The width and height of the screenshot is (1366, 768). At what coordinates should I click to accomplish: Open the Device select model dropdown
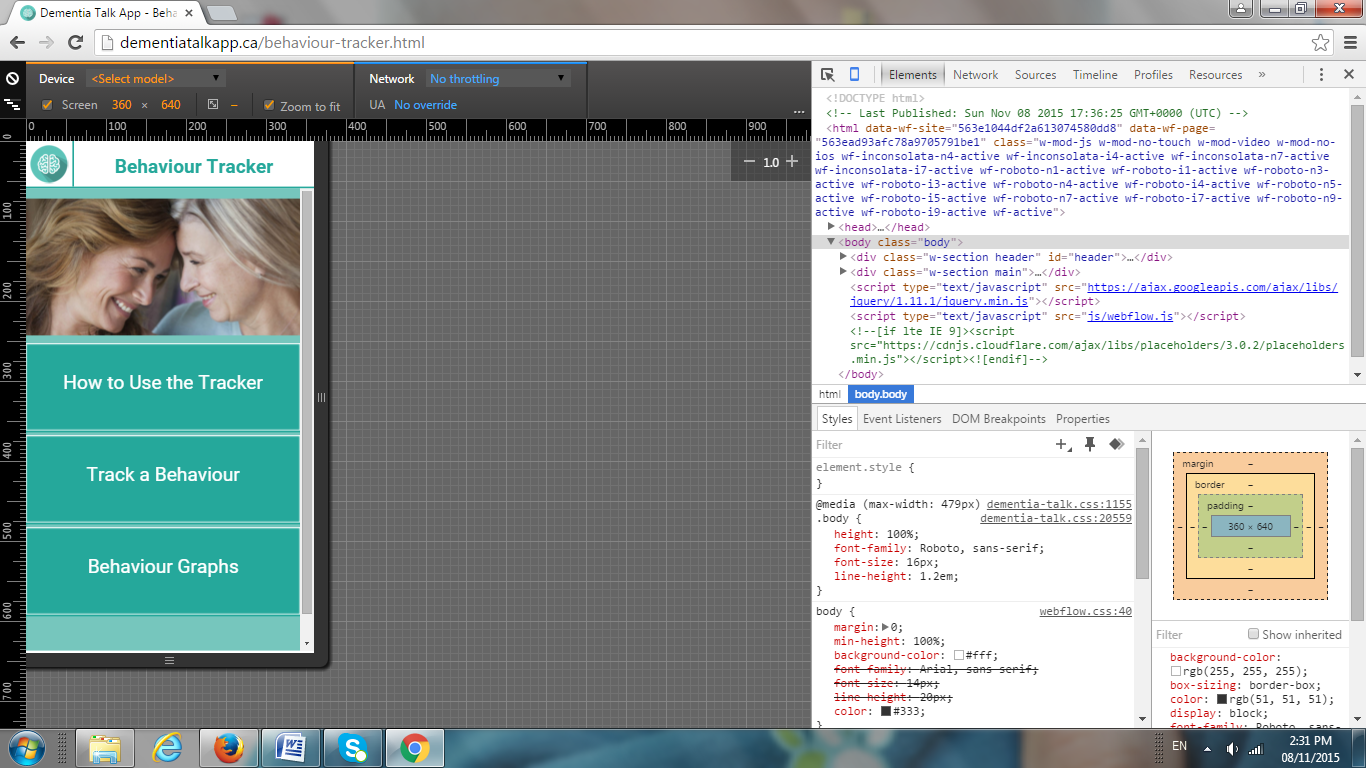click(x=156, y=78)
